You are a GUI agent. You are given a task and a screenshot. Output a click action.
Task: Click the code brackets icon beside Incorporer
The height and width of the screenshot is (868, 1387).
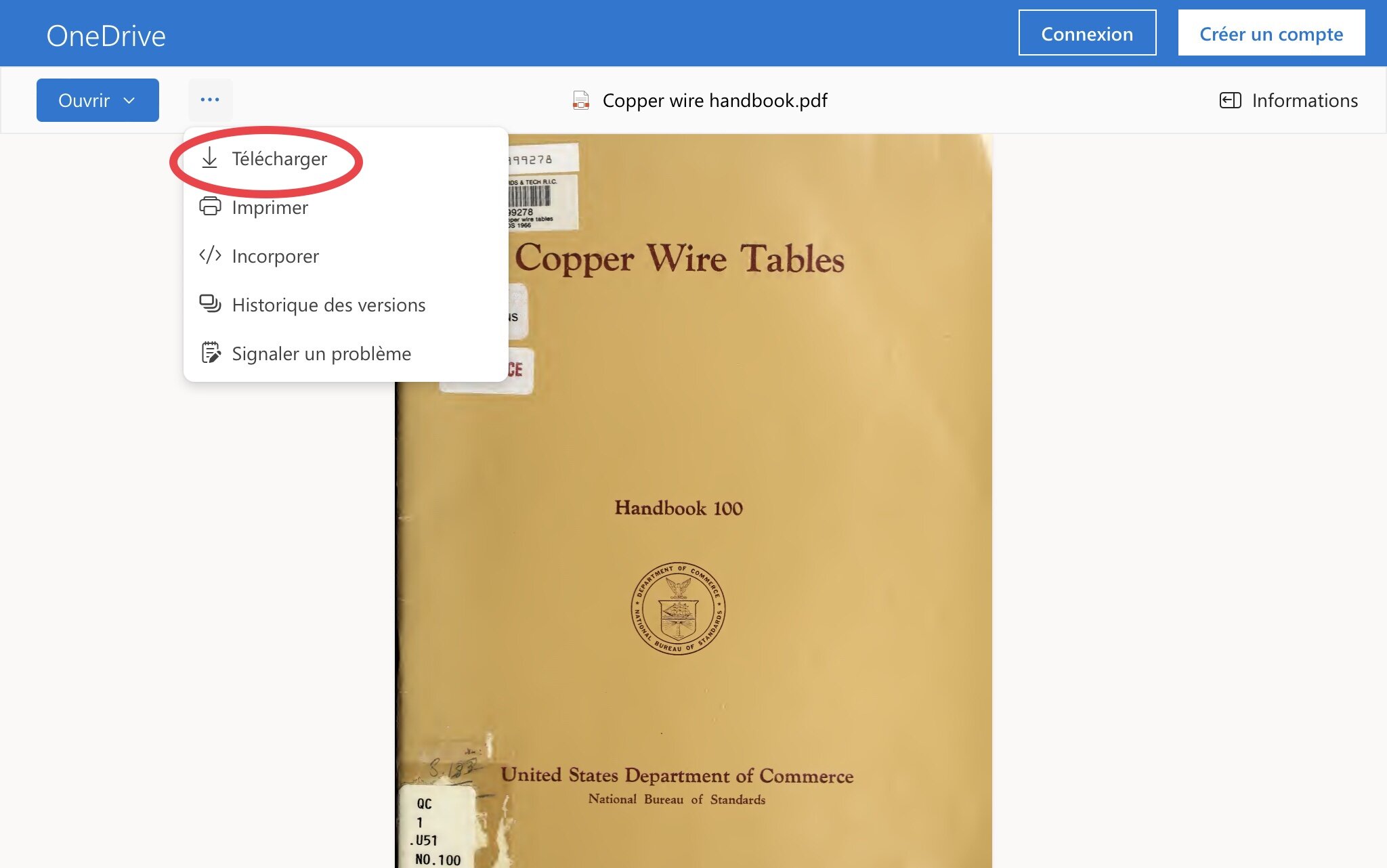[x=210, y=255]
